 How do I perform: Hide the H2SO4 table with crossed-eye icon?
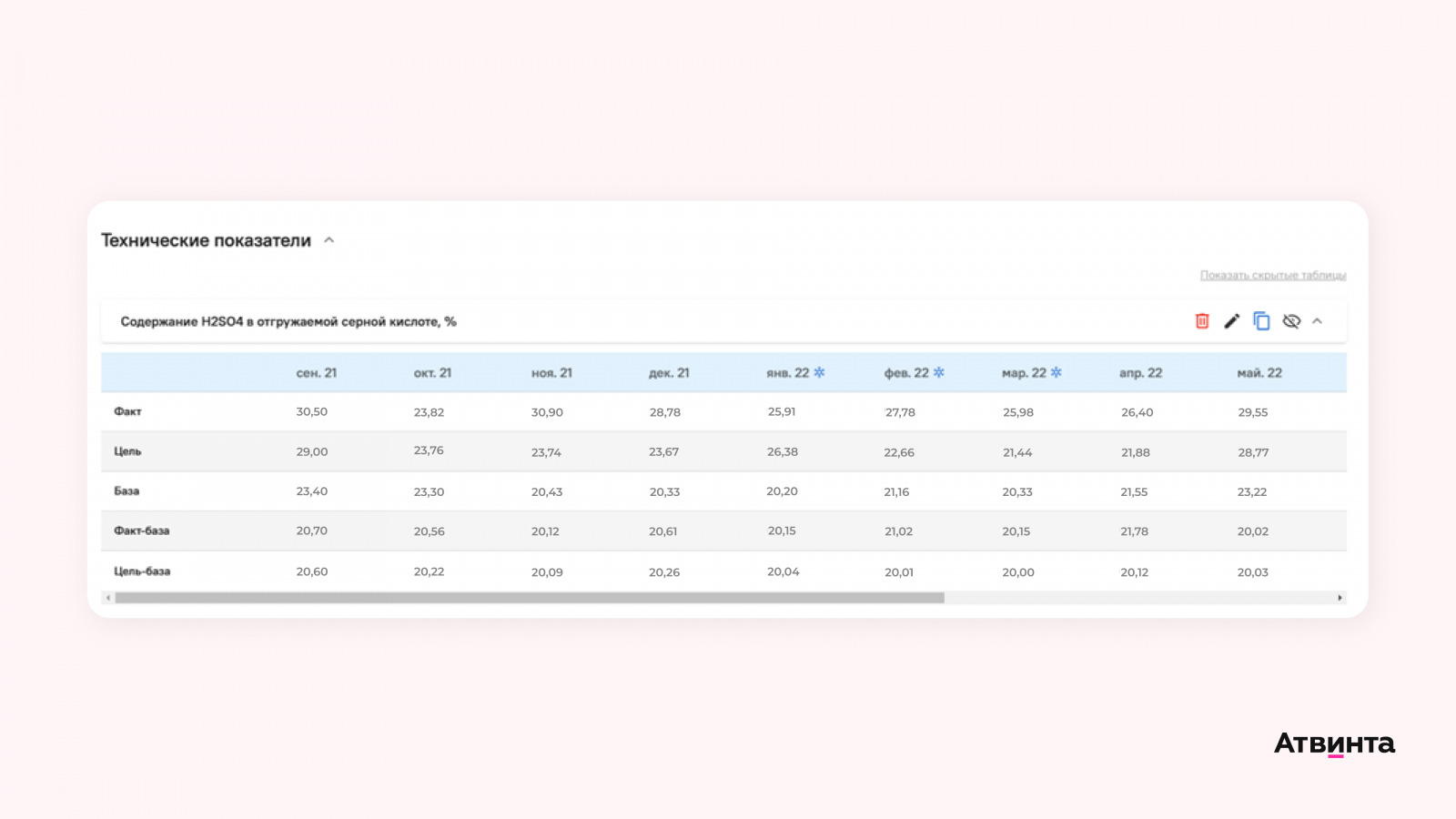[x=1291, y=321]
